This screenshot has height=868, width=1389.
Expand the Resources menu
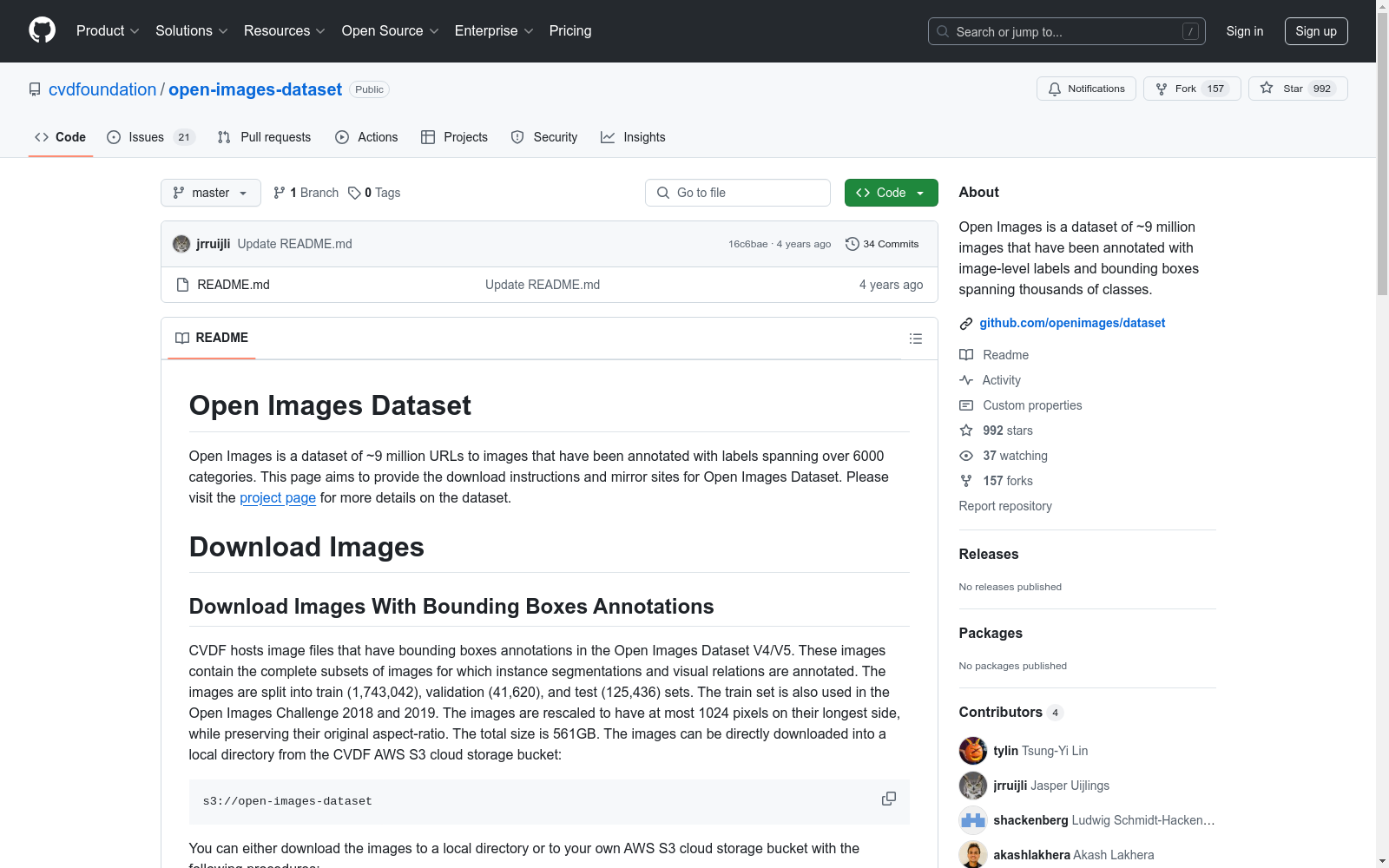285,31
